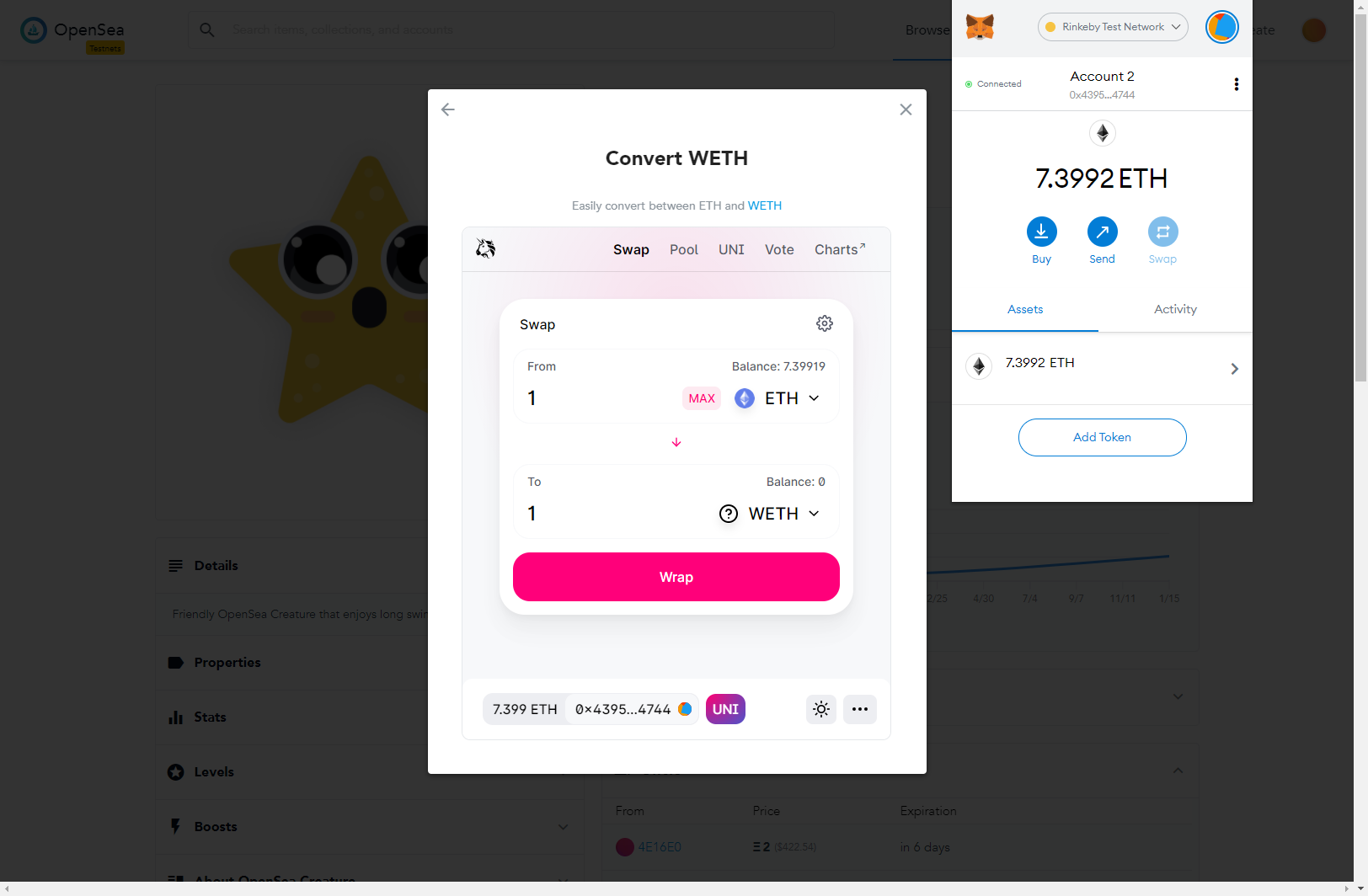Click the MetaMask Buy icon

pos(1041,232)
